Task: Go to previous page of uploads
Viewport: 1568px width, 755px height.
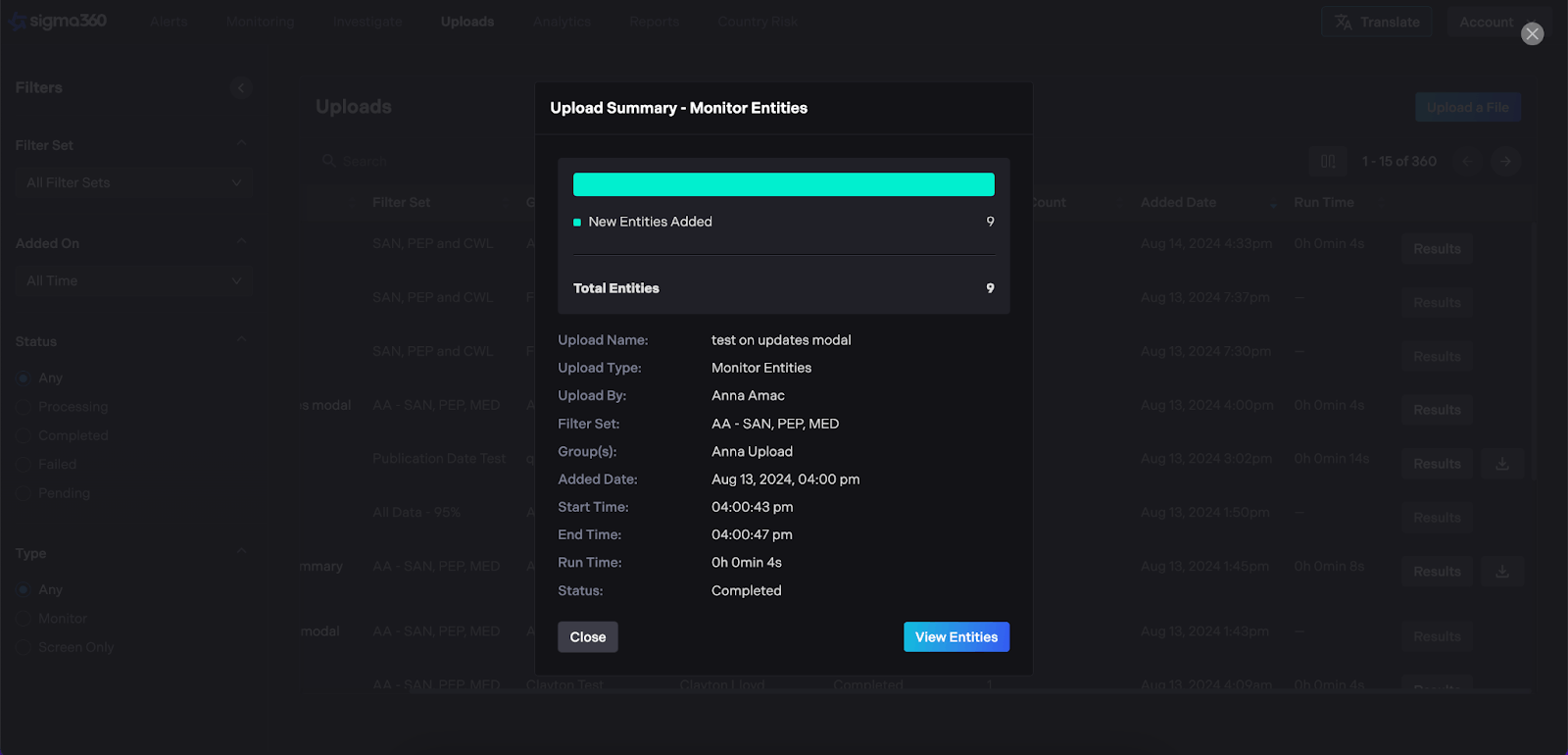Action: tap(1467, 162)
